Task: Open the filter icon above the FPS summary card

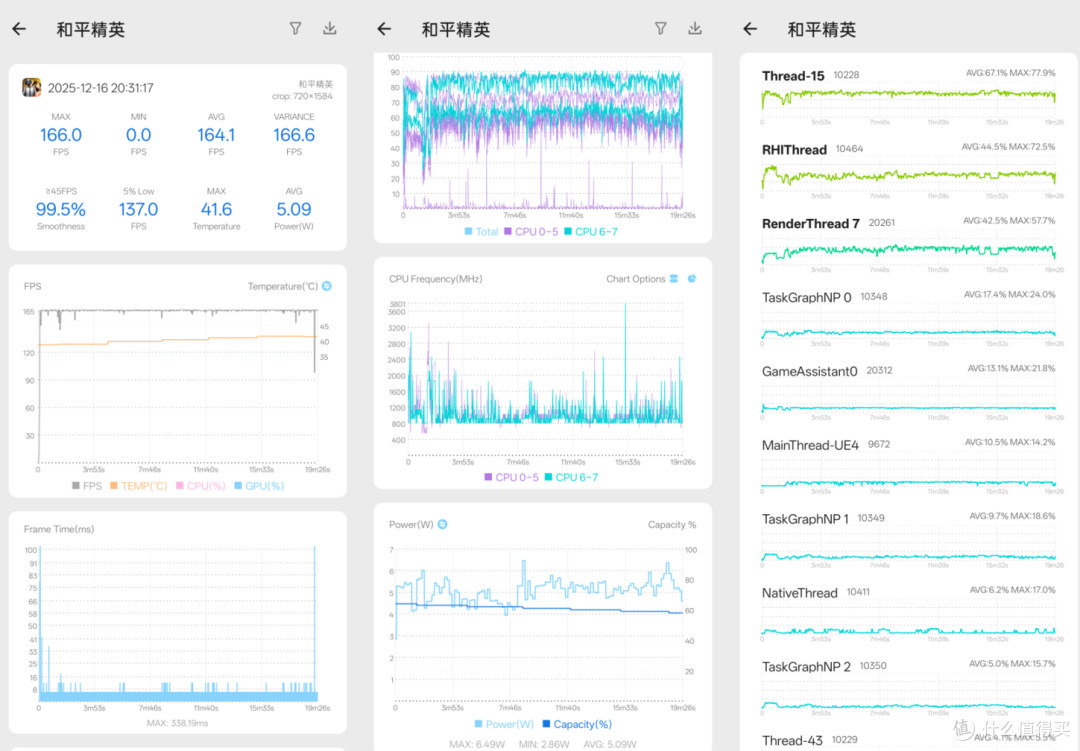Action: (x=295, y=28)
